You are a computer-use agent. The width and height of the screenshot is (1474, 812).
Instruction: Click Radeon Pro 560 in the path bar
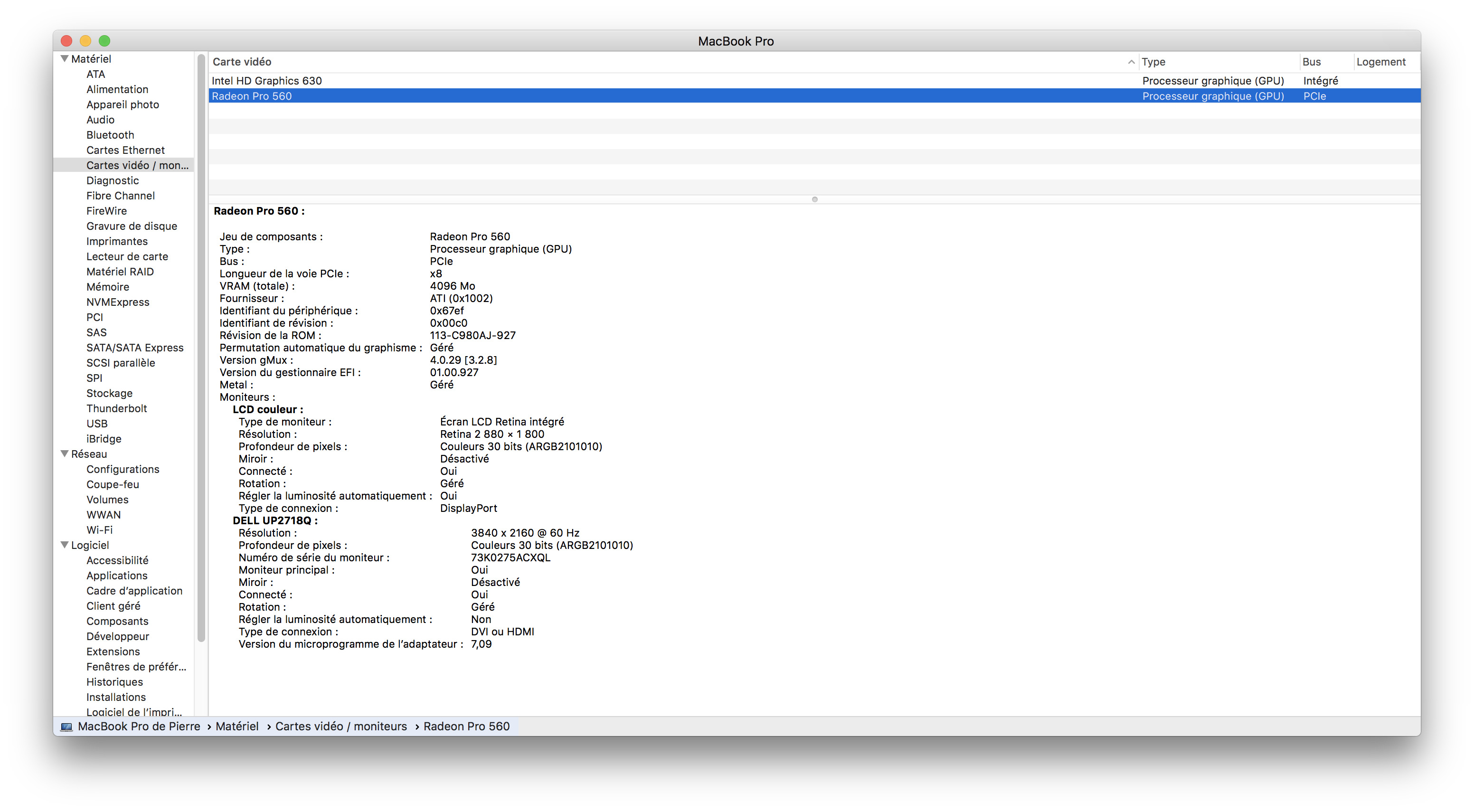tap(466, 726)
